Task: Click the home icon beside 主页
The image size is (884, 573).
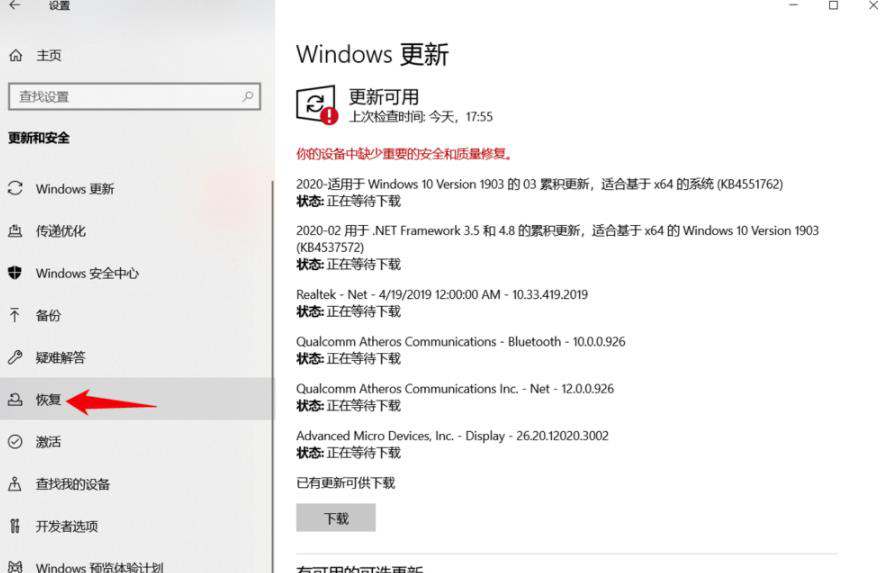Action: pyautogui.click(x=16, y=55)
